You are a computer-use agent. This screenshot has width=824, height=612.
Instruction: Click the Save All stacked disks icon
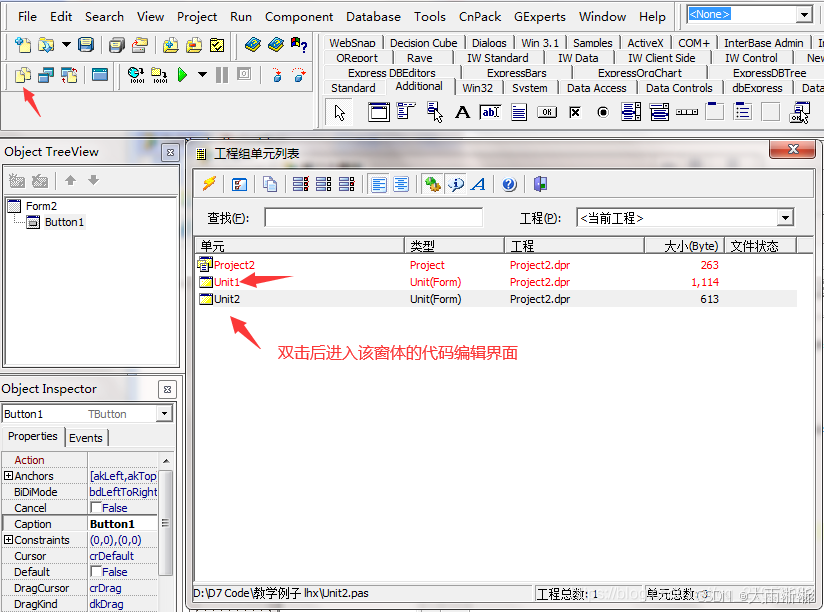tap(117, 46)
